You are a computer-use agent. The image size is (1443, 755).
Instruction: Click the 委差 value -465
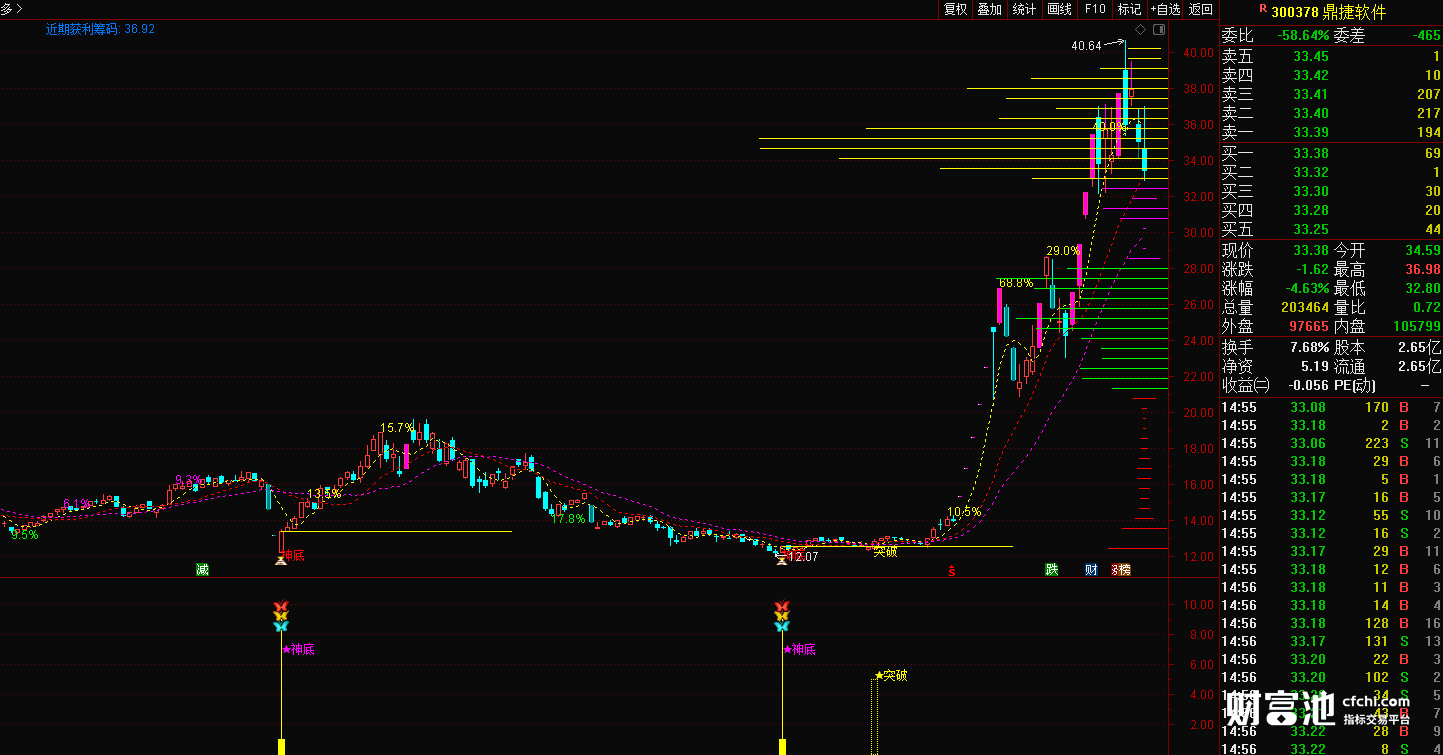[1426, 35]
